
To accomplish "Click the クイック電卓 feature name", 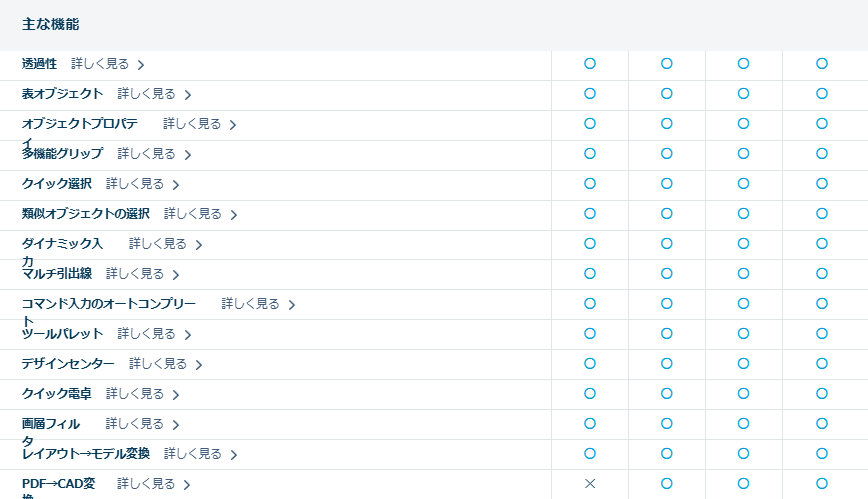I will point(57,394).
